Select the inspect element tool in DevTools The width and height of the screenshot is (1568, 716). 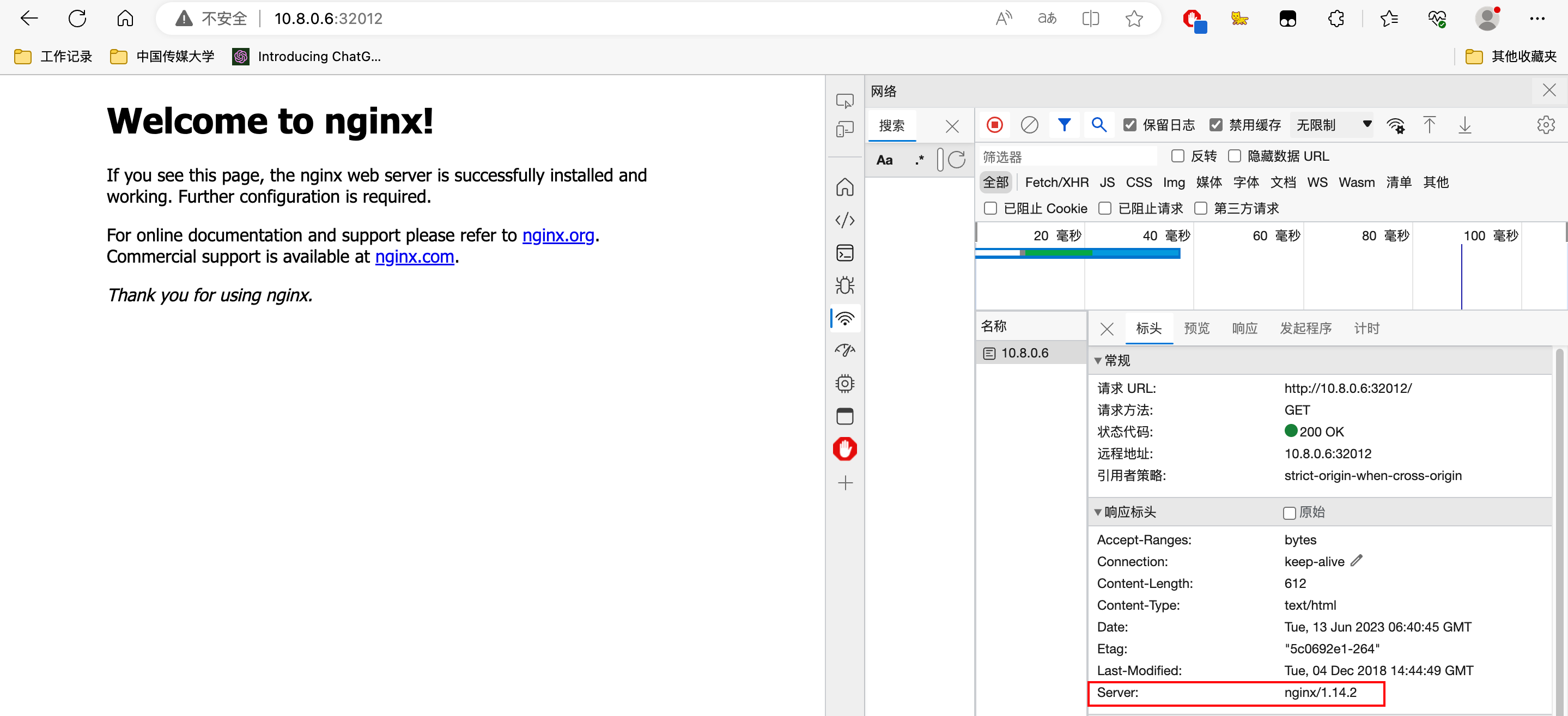tap(845, 100)
